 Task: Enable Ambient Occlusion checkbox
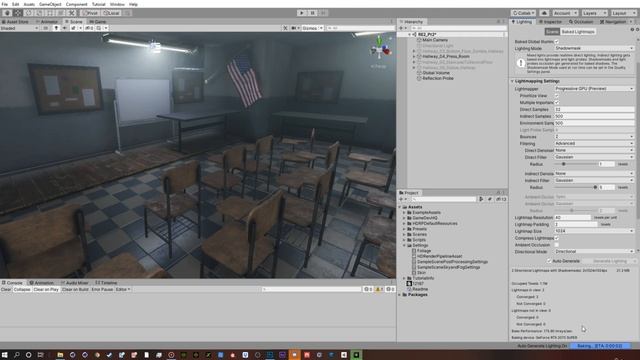tap(556, 245)
